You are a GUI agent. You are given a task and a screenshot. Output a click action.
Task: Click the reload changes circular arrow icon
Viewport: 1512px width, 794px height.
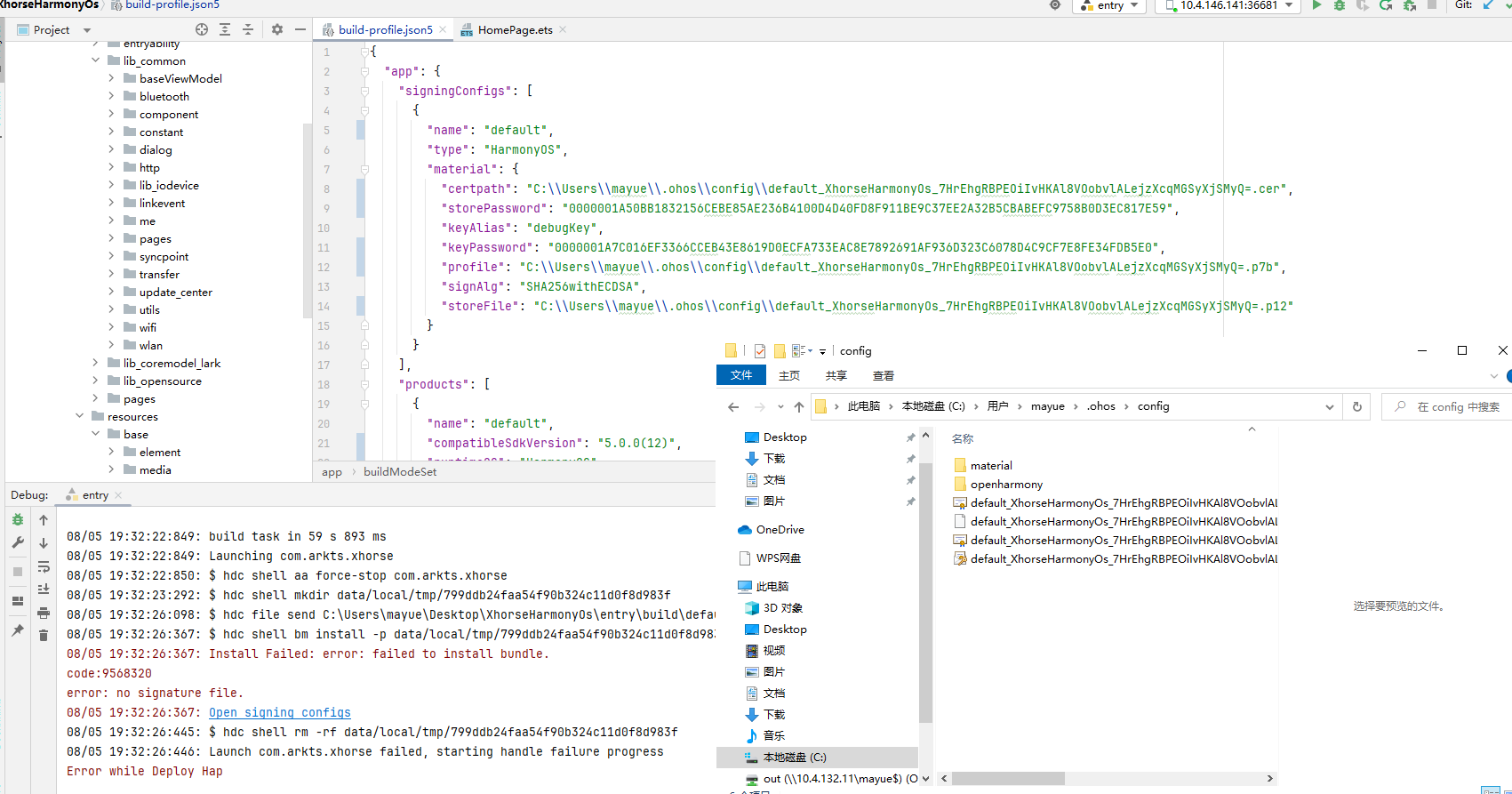[x=1386, y=5]
